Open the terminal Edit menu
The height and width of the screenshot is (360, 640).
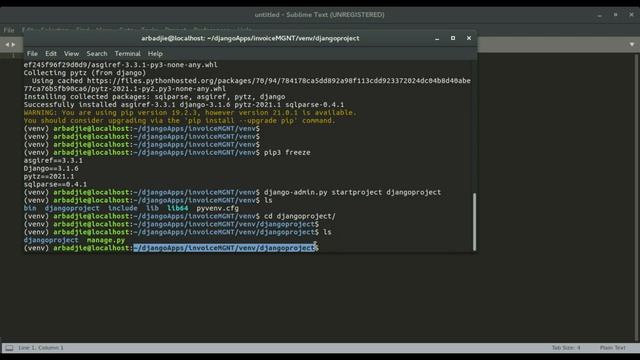(51, 53)
